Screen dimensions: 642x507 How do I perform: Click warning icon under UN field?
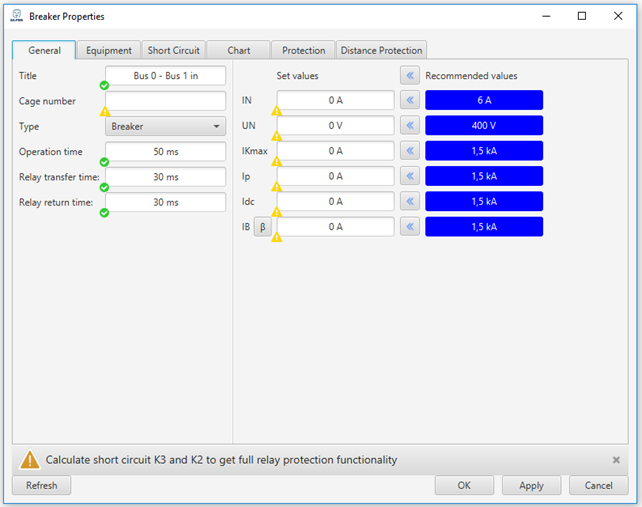277,136
